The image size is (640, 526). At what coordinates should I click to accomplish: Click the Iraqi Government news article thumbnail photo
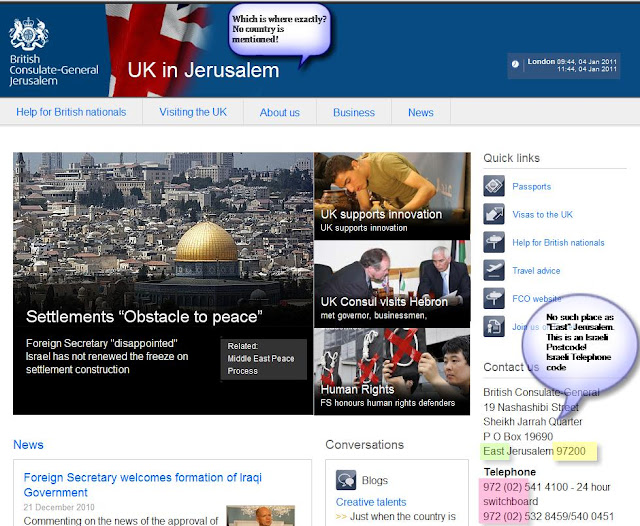[260, 515]
